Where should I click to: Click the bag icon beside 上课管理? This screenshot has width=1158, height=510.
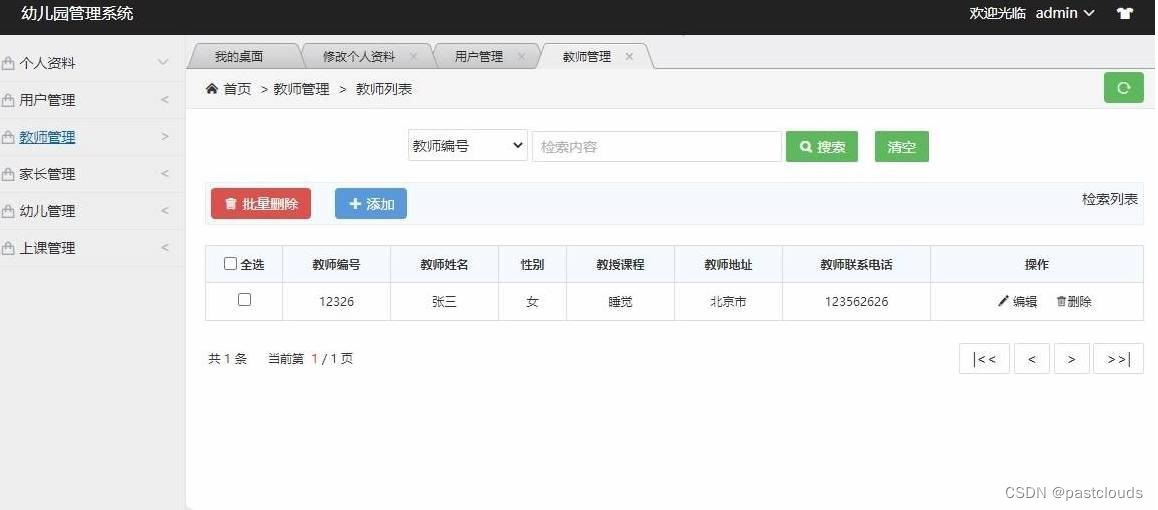pyautogui.click(x=8, y=249)
